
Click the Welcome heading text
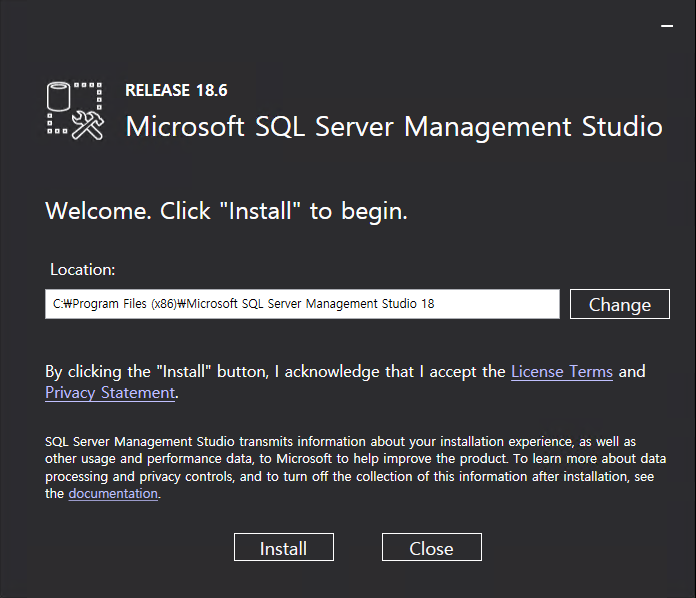tap(226, 212)
